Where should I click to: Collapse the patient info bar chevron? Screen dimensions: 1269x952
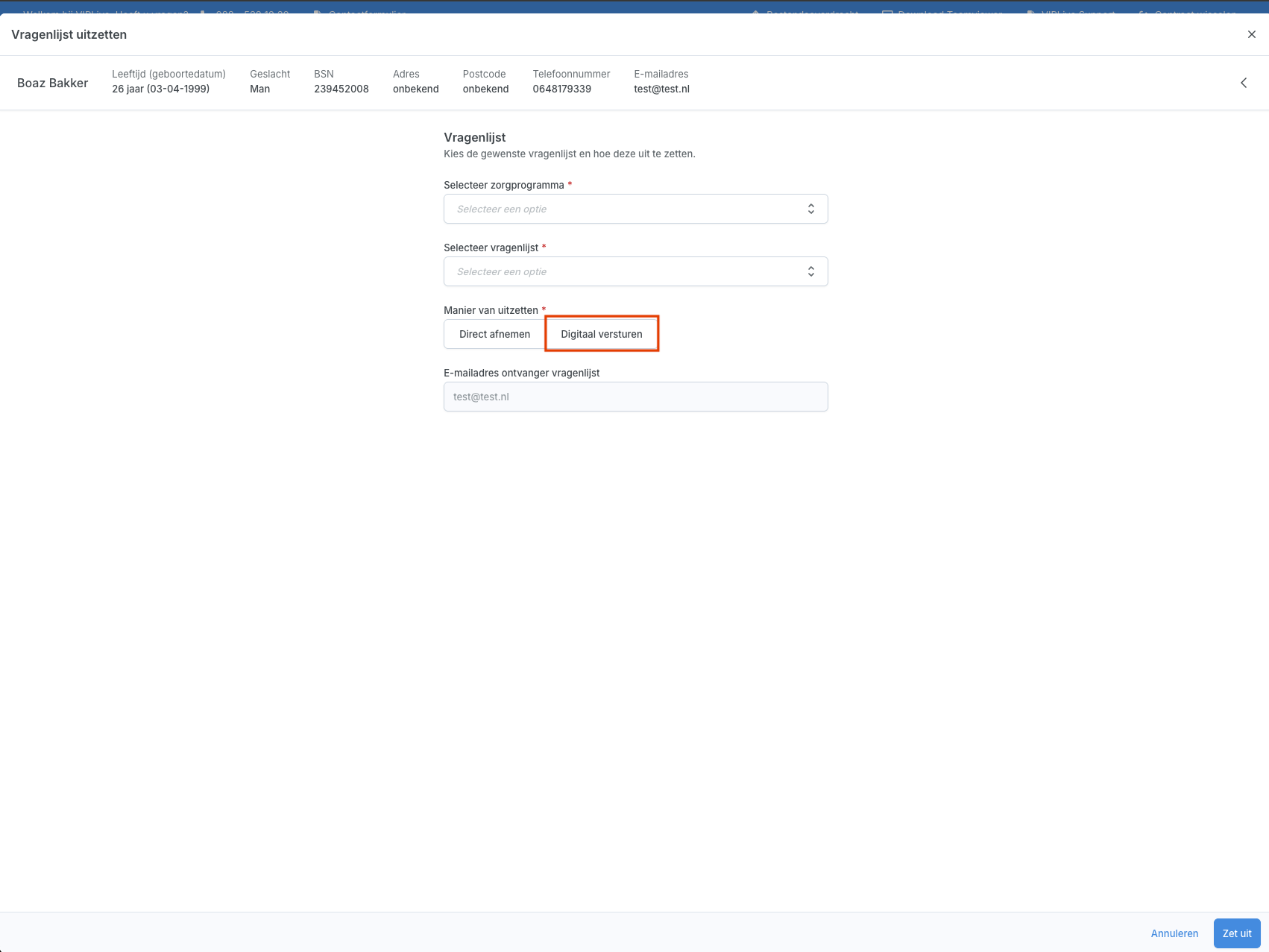pyautogui.click(x=1244, y=83)
